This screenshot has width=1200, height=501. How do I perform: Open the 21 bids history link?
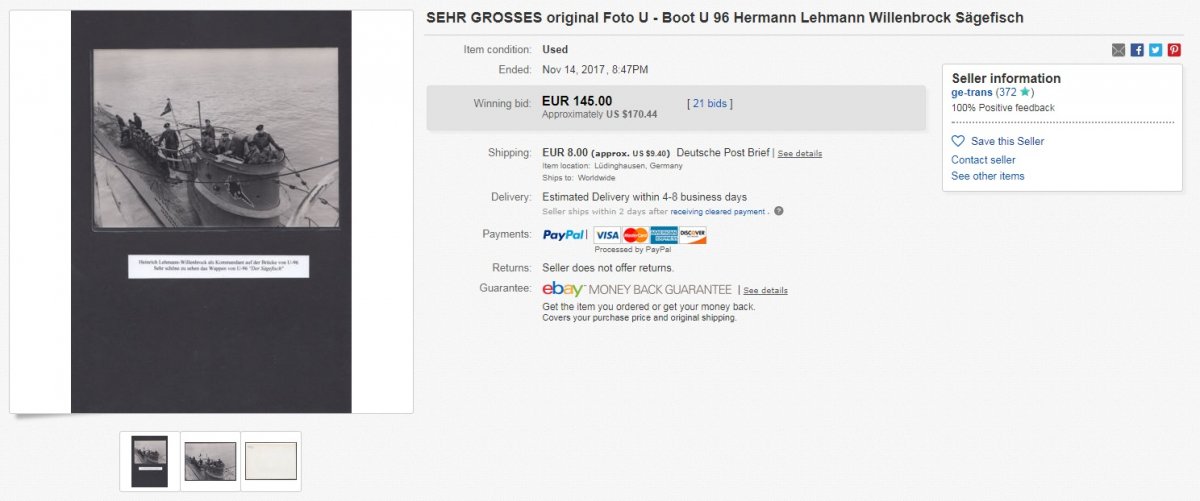click(710, 103)
